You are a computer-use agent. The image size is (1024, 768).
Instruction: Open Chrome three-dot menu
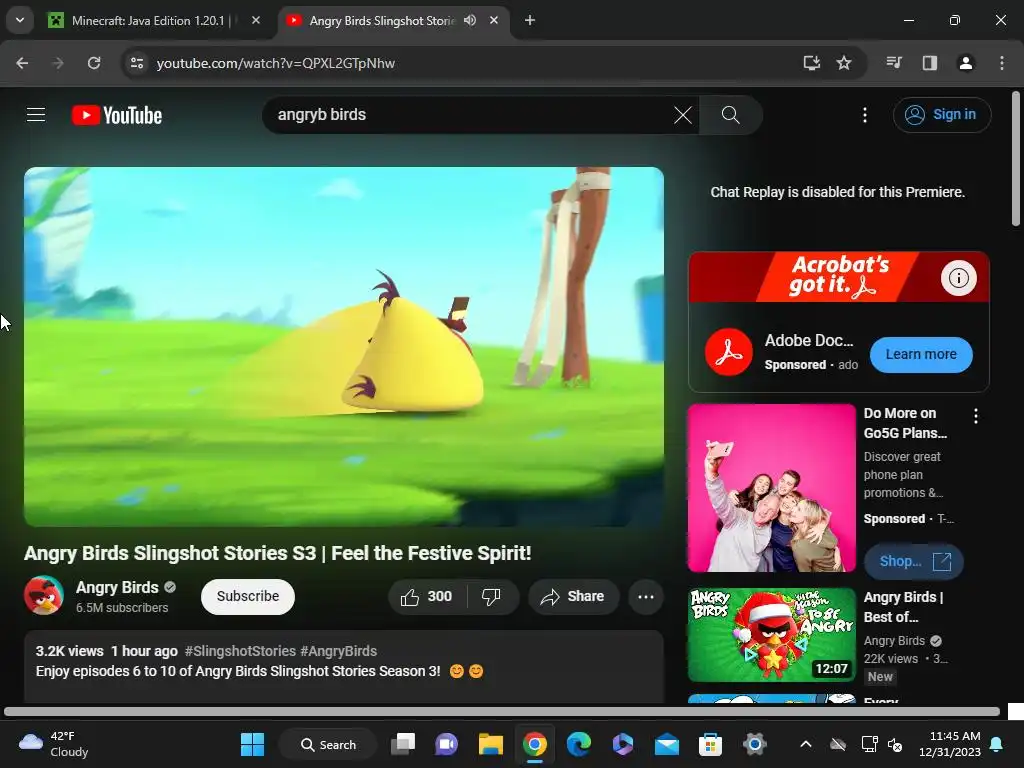coord(1002,63)
